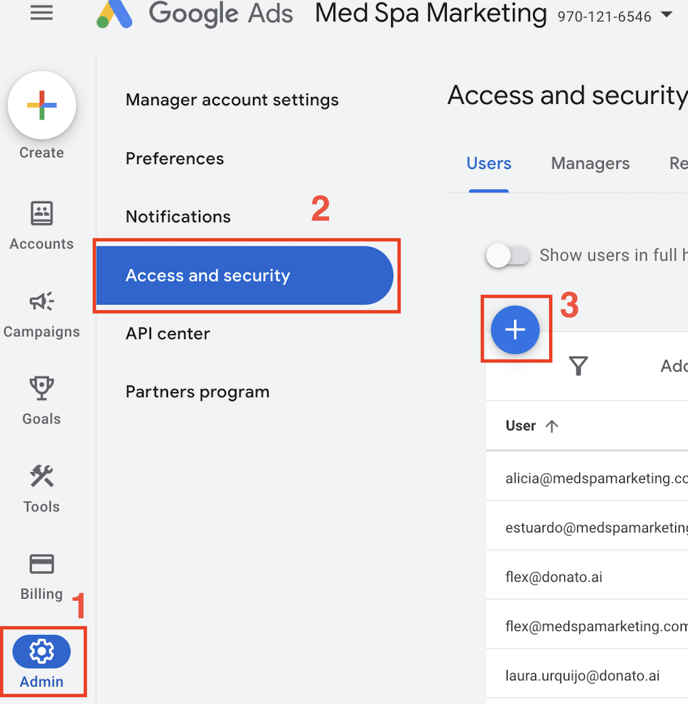Switch to the Managers tab
Viewport: 688px width, 704px height.
click(590, 163)
